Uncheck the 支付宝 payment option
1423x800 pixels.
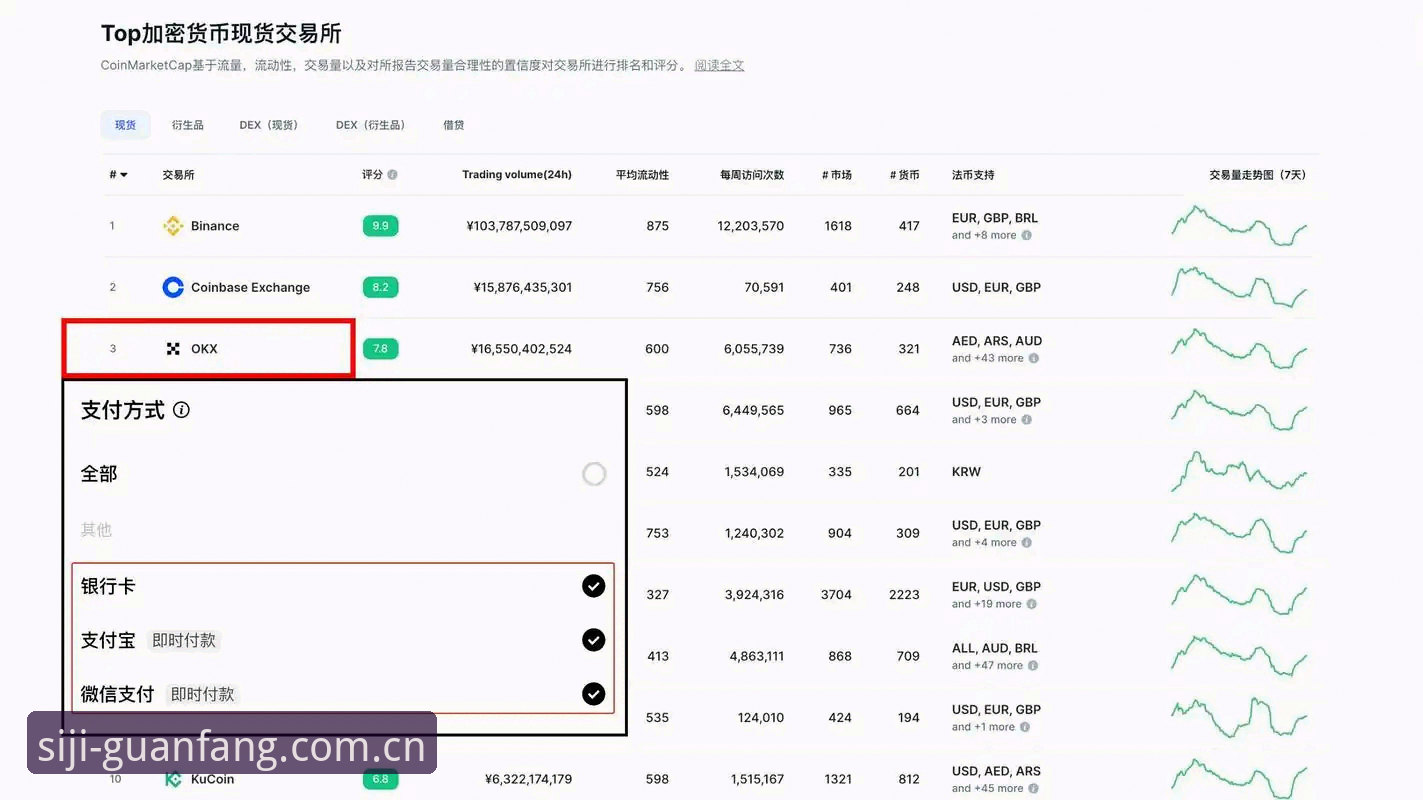(x=594, y=640)
